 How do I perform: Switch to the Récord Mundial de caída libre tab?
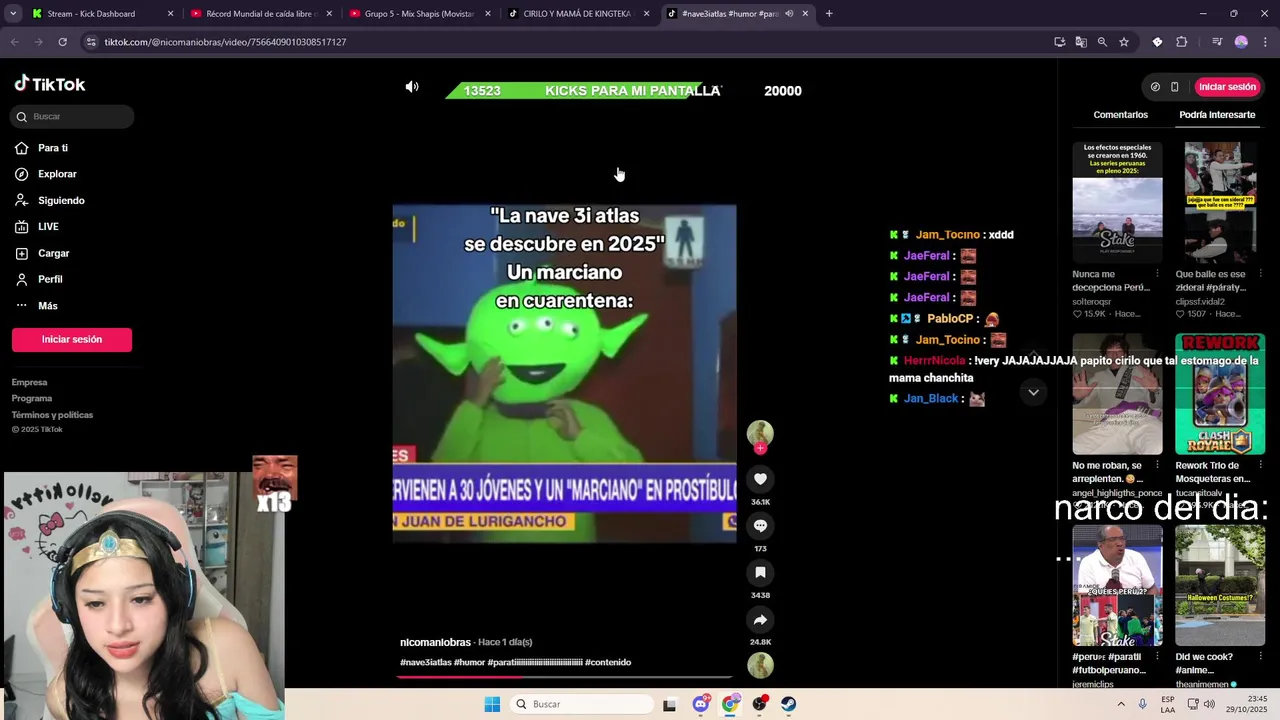[x=259, y=14]
